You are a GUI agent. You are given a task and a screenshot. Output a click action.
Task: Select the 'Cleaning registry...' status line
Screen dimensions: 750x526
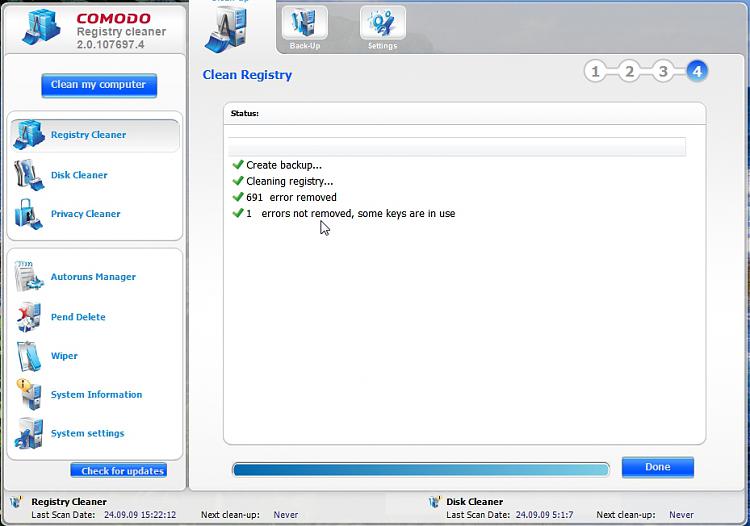[x=290, y=182]
